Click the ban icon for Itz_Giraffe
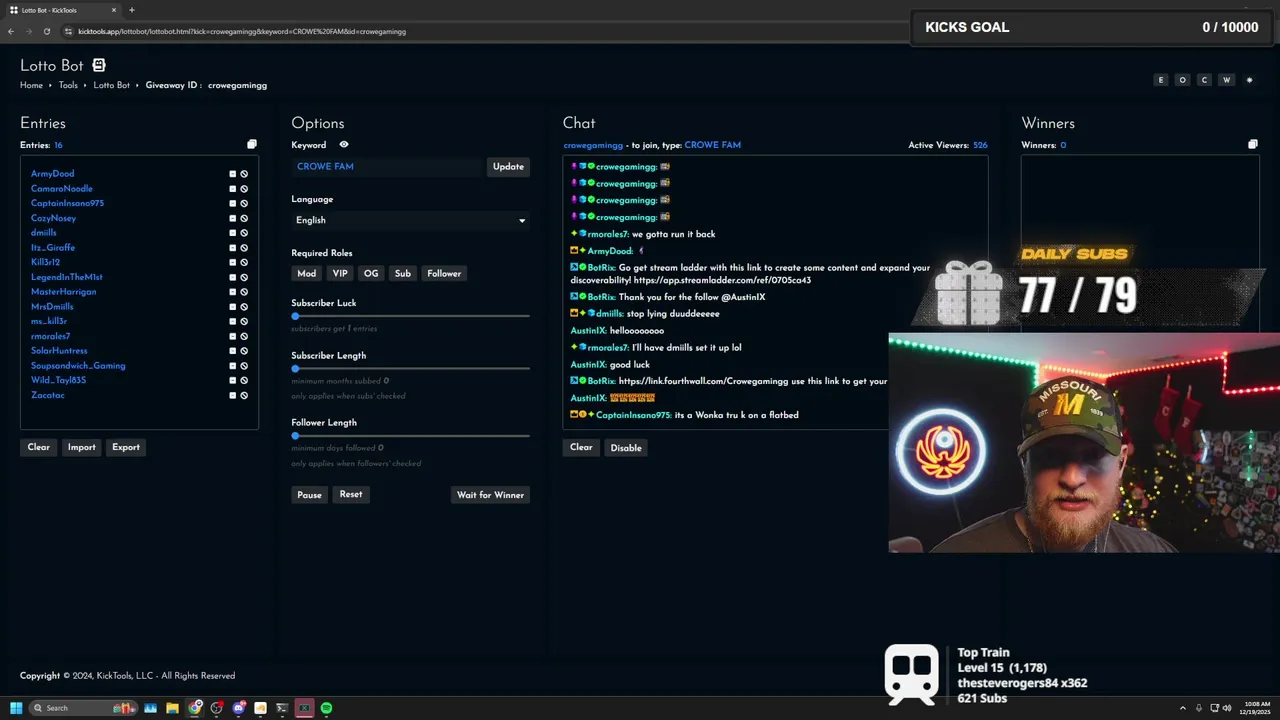Screen dimensions: 1280x720 (244, 248)
